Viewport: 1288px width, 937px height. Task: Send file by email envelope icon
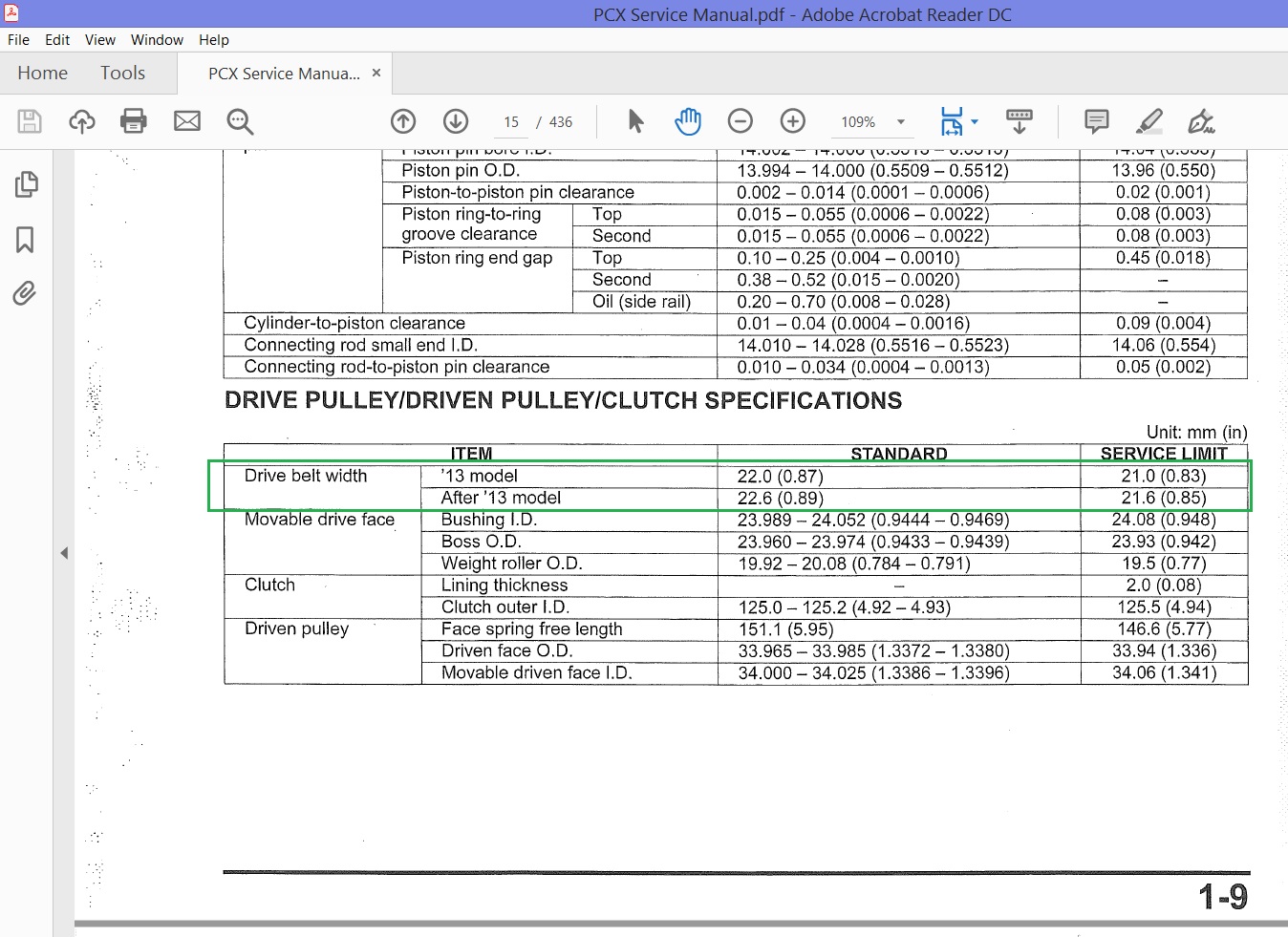point(187,121)
